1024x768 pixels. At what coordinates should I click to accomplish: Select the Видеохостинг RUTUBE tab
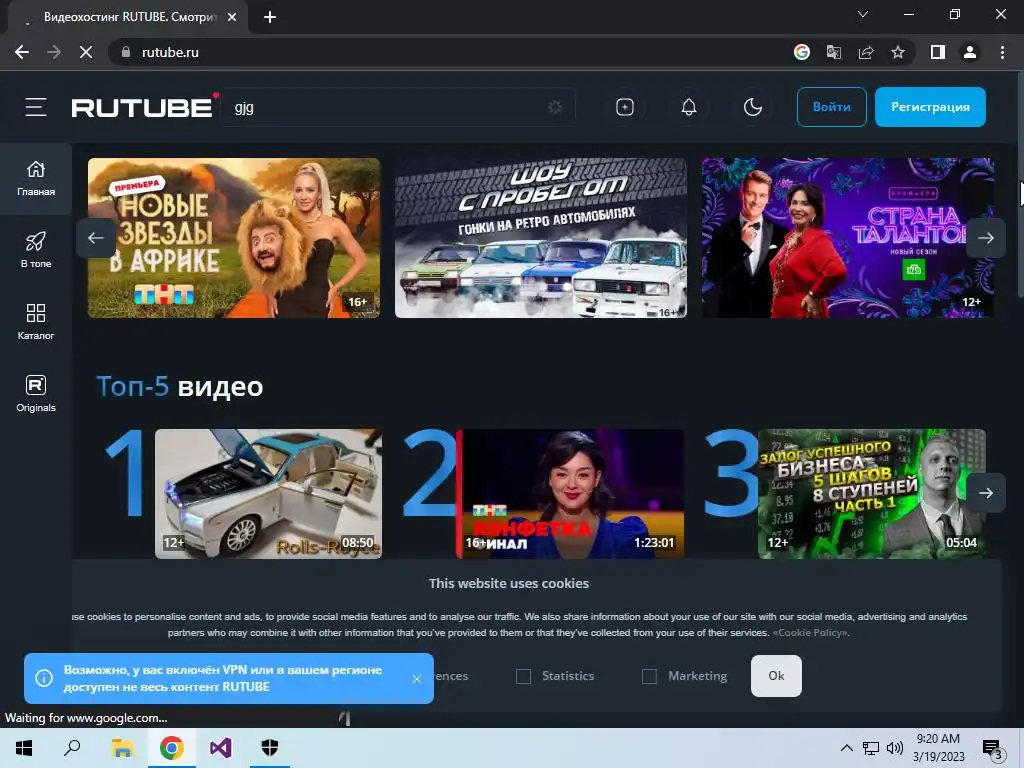coord(129,17)
